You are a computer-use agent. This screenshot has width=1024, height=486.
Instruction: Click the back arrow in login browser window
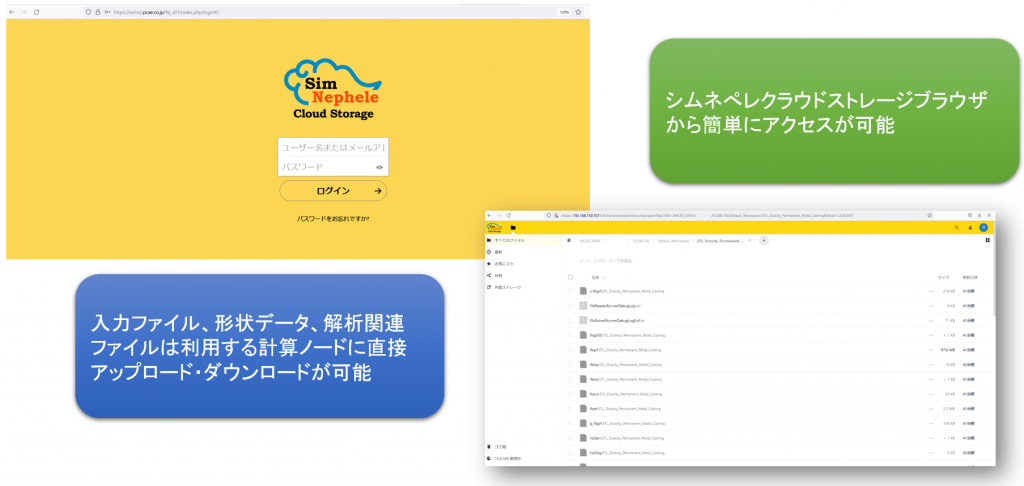(11, 12)
